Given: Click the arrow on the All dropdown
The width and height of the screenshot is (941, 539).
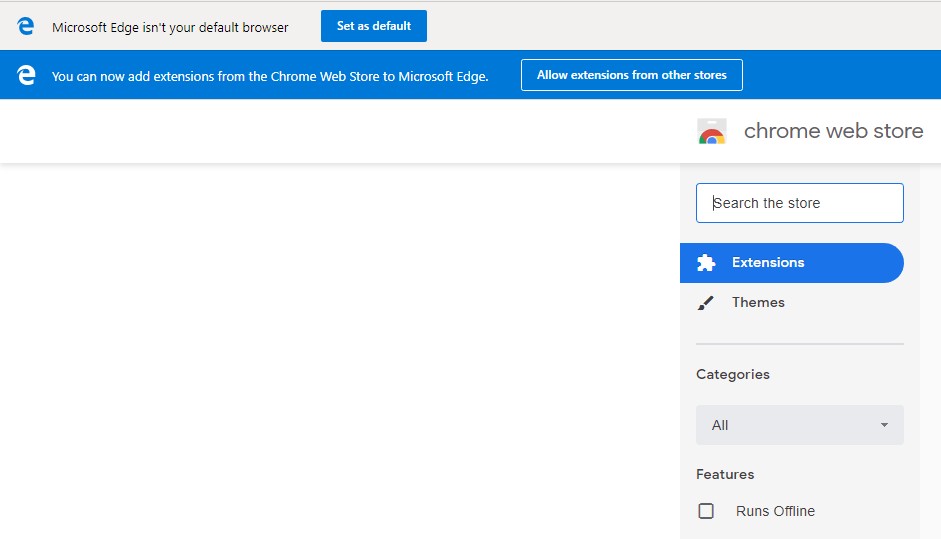Looking at the screenshot, I should coord(884,425).
